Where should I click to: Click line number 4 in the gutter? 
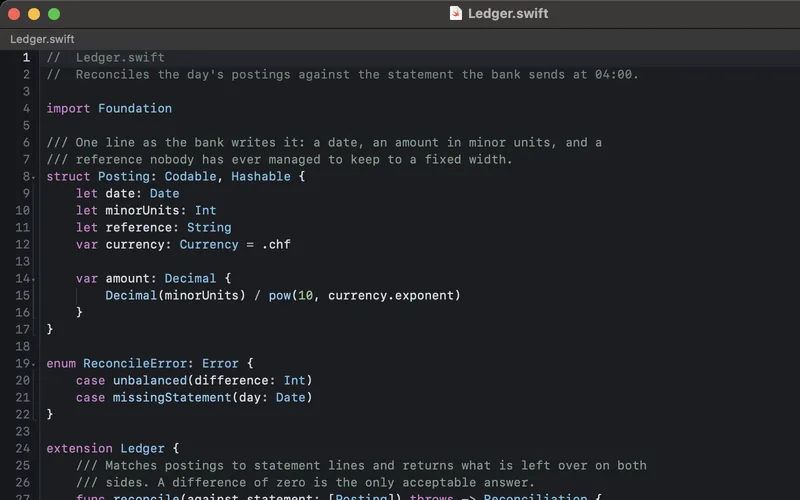[x=26, y=108]
